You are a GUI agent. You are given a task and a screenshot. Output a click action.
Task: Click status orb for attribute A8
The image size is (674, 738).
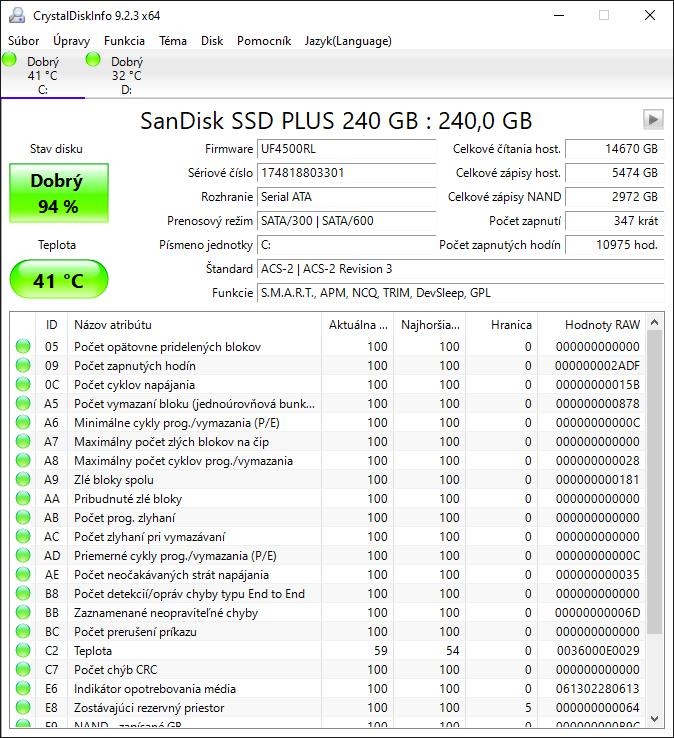point(23,460)
